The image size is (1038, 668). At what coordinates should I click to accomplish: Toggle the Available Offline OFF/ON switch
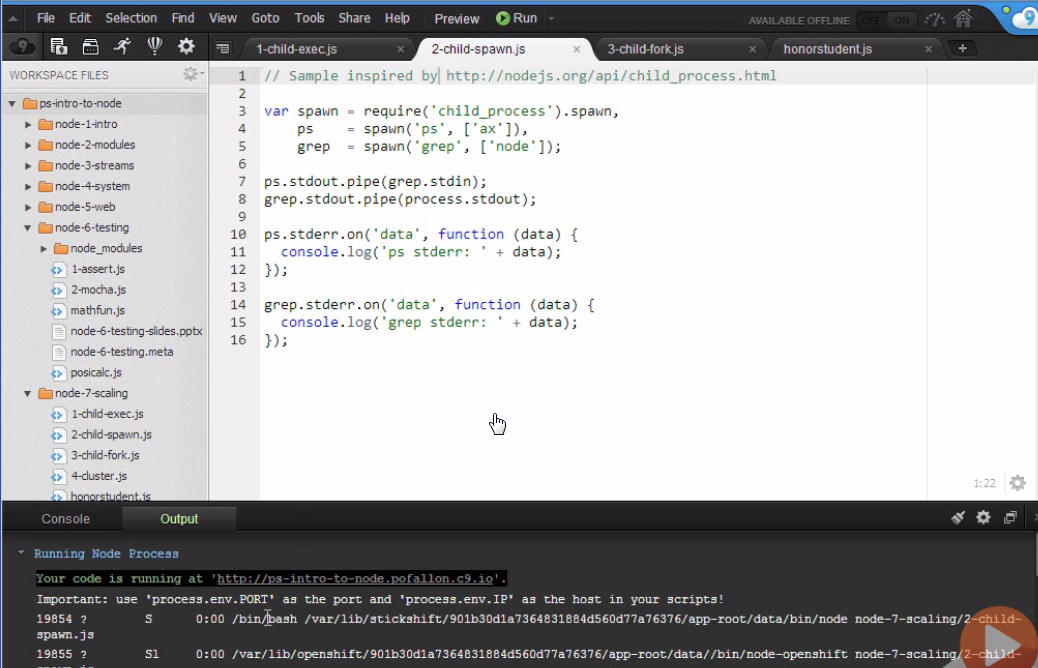887,20
